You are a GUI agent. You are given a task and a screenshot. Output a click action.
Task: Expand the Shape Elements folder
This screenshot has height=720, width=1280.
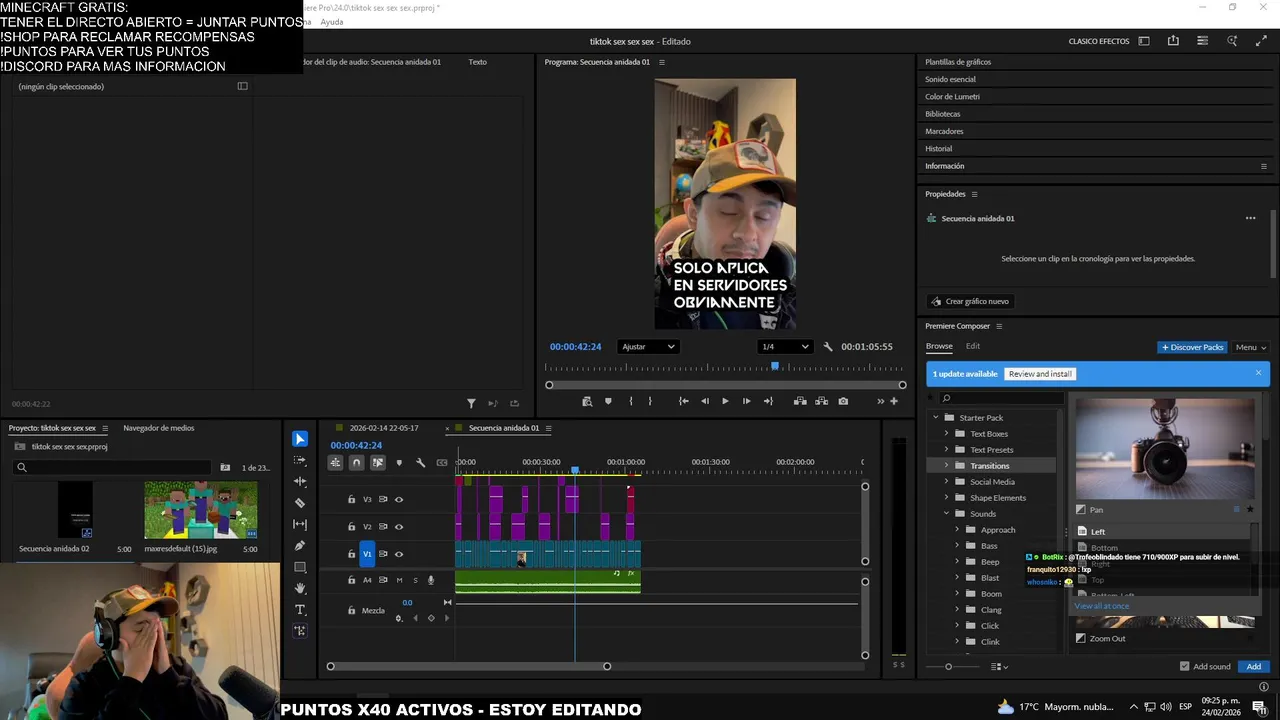pos(946,497)
